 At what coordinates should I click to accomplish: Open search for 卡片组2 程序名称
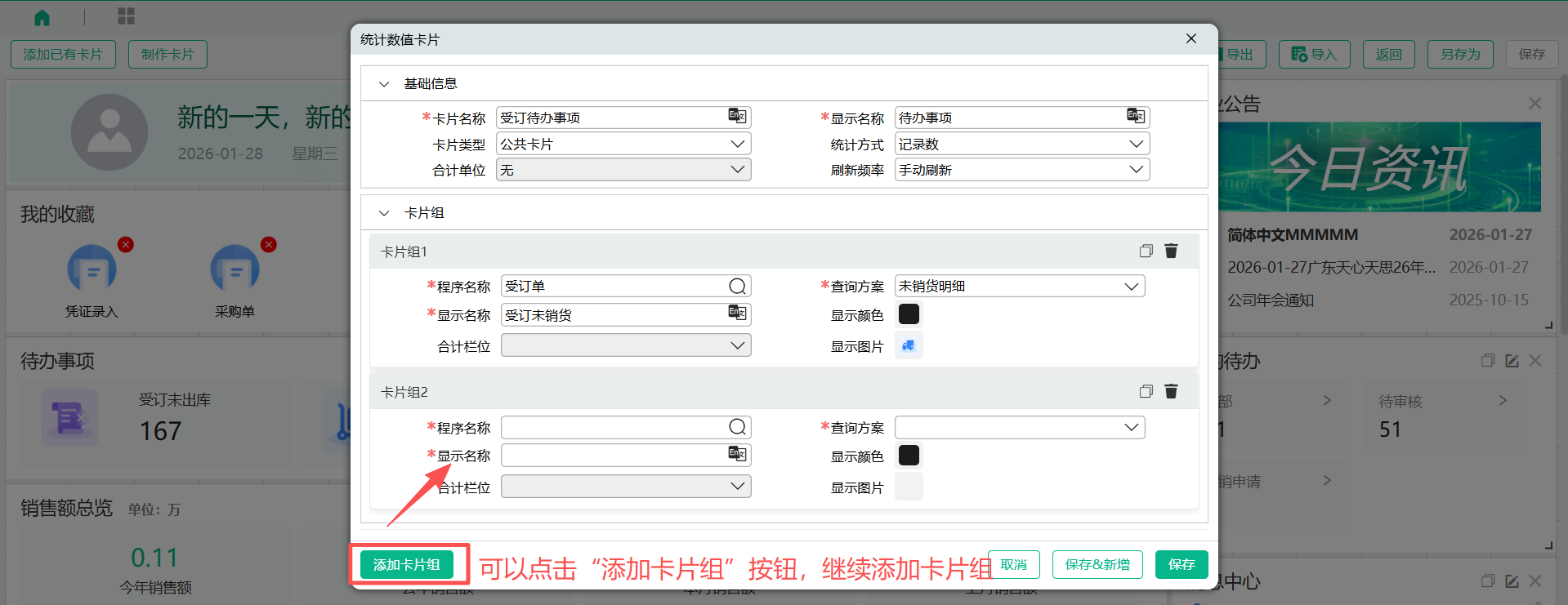click(737, 427)
